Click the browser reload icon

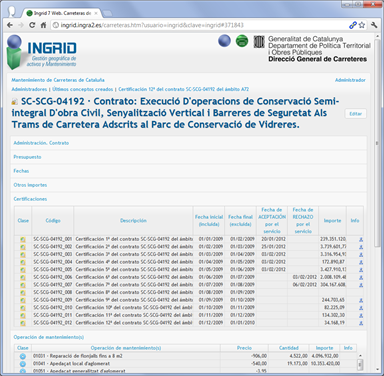click(32, 25)
